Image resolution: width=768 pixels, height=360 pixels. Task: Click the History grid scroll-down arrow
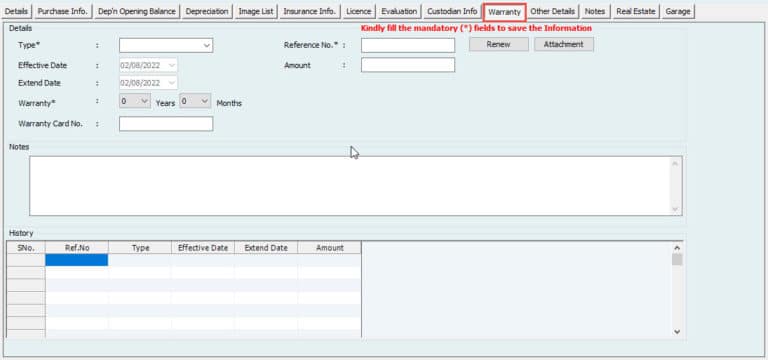coord(677,332)
